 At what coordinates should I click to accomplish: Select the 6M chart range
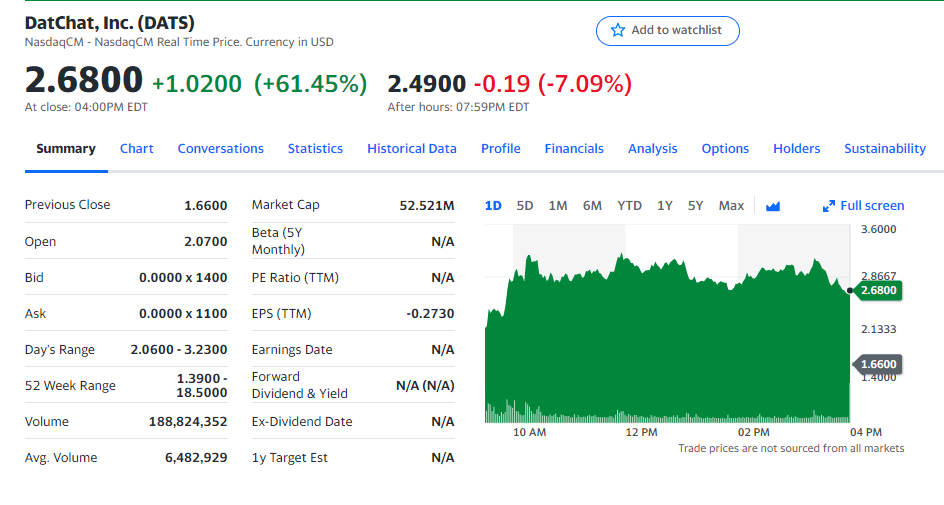592,206
